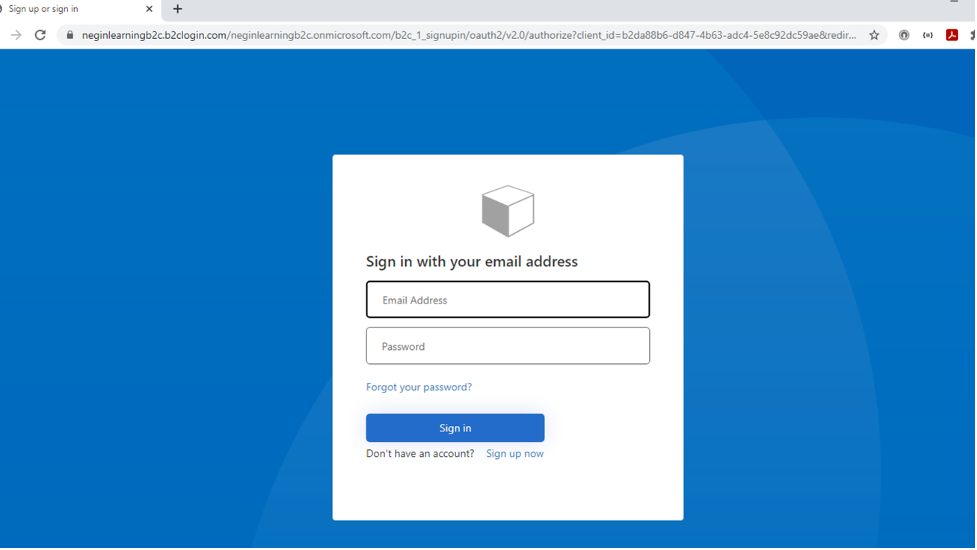Image resolution: width=977 pixels, height=550 pixels.
Task: Open the gray circular extension icon
Action: tap(904, 35)
